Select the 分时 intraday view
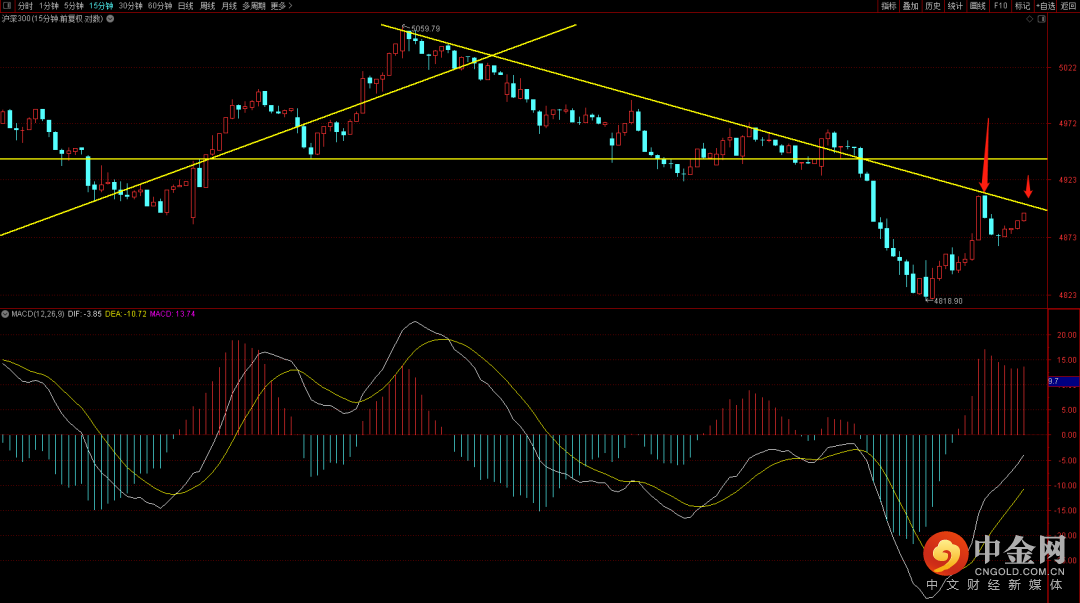1080x603 pixels. [26, 6]
